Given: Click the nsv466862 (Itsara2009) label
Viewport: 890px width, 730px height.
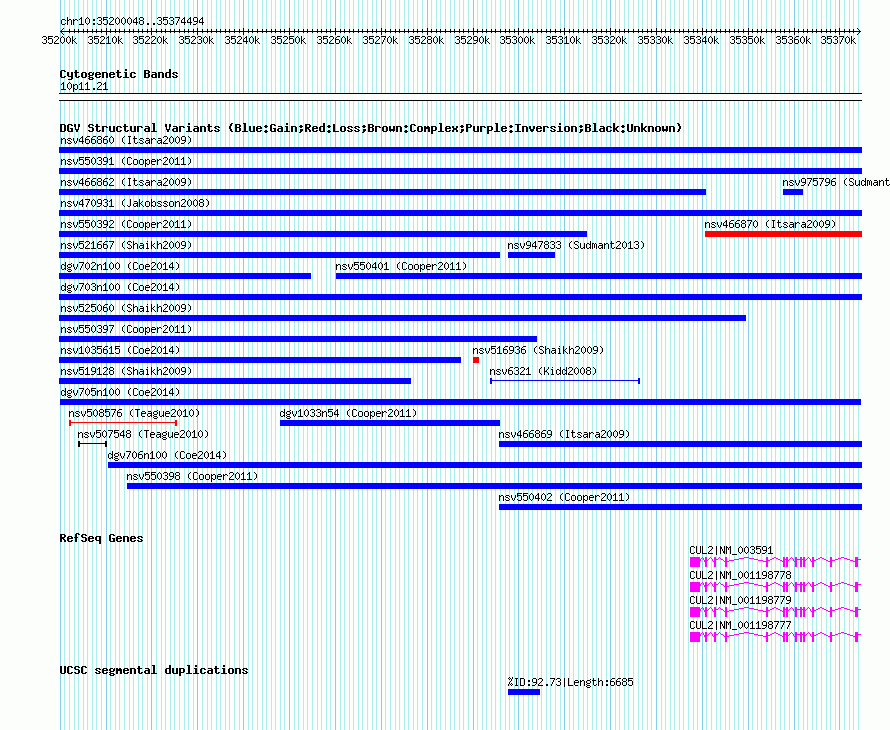Looking at the screenshot, I should click(126, 182).
